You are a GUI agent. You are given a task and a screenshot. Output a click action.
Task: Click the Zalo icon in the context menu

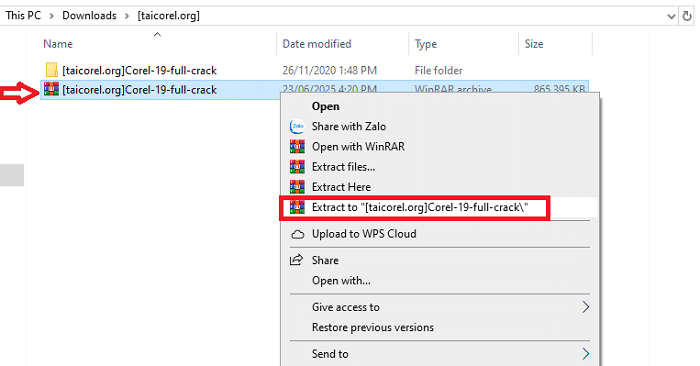[297, 127]
